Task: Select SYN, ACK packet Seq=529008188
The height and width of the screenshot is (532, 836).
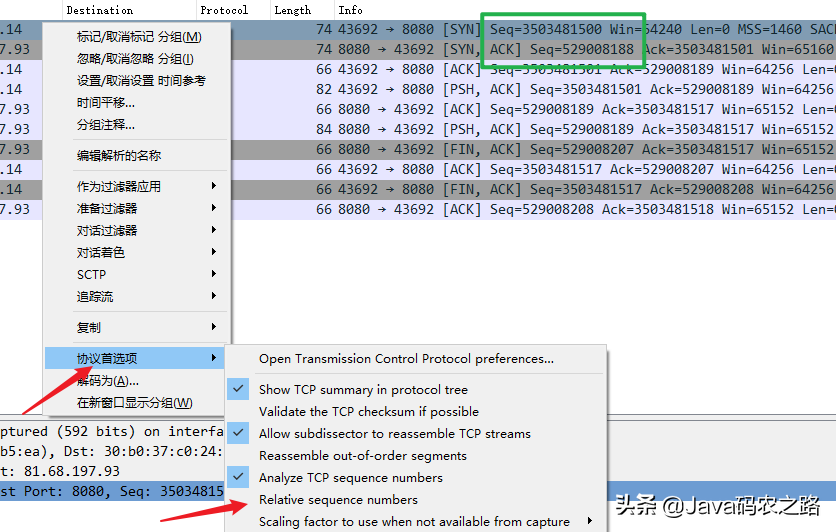Action: [533, 49]
